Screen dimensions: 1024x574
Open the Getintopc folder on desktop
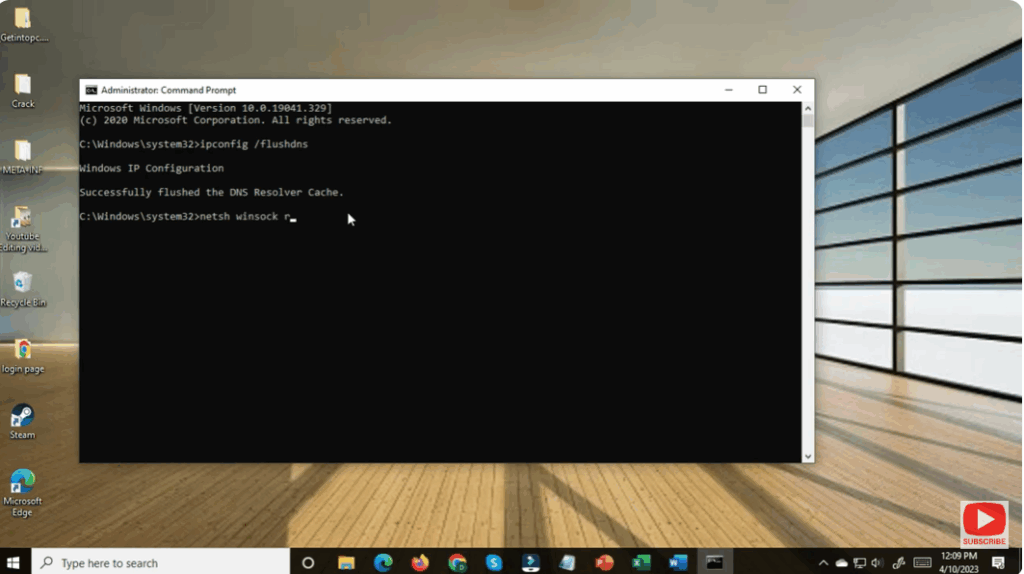tap(23, 24)
